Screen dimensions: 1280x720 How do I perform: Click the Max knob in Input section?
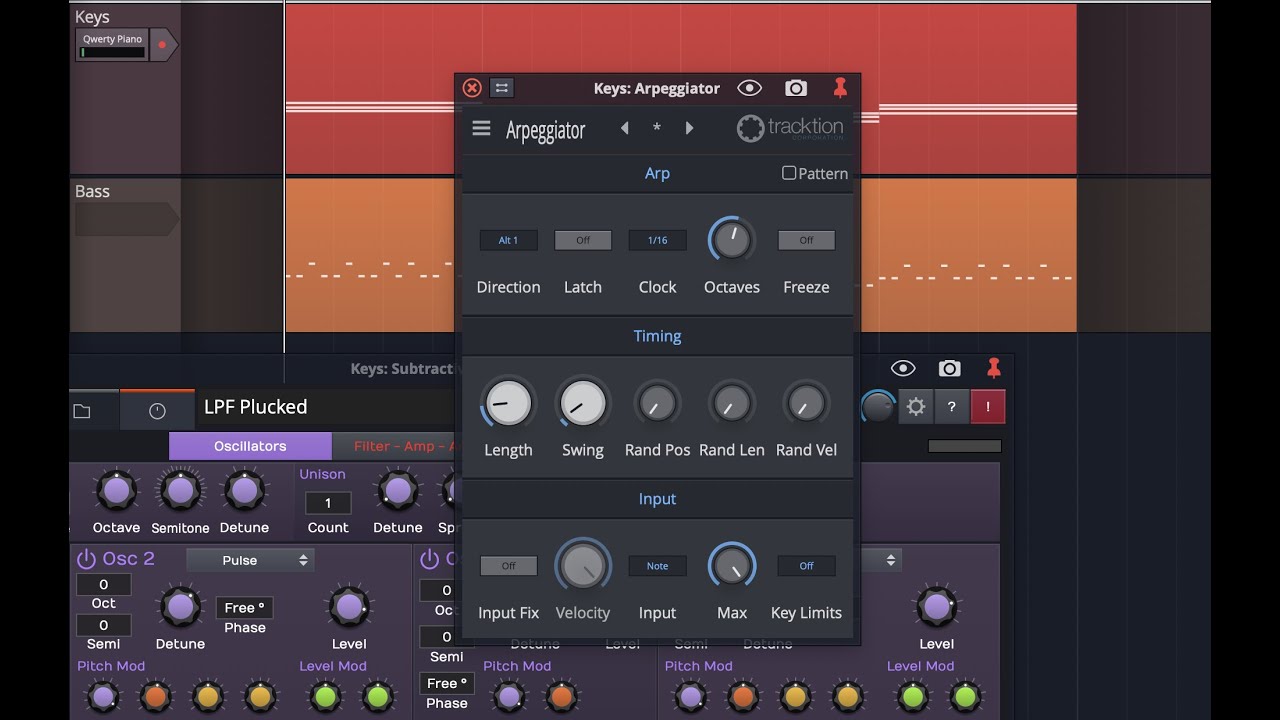pyautogui.click(x=732, y=566)
